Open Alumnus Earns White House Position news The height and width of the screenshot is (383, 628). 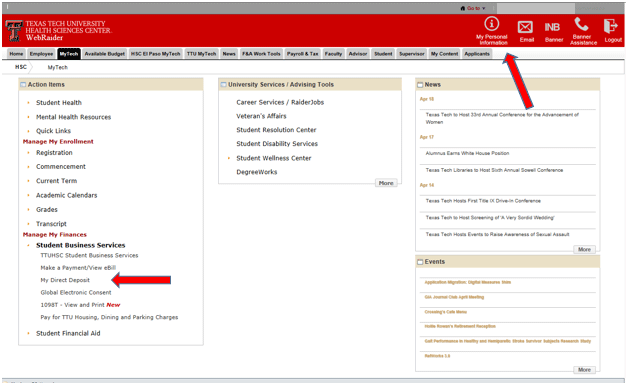(x=467, y=153)
